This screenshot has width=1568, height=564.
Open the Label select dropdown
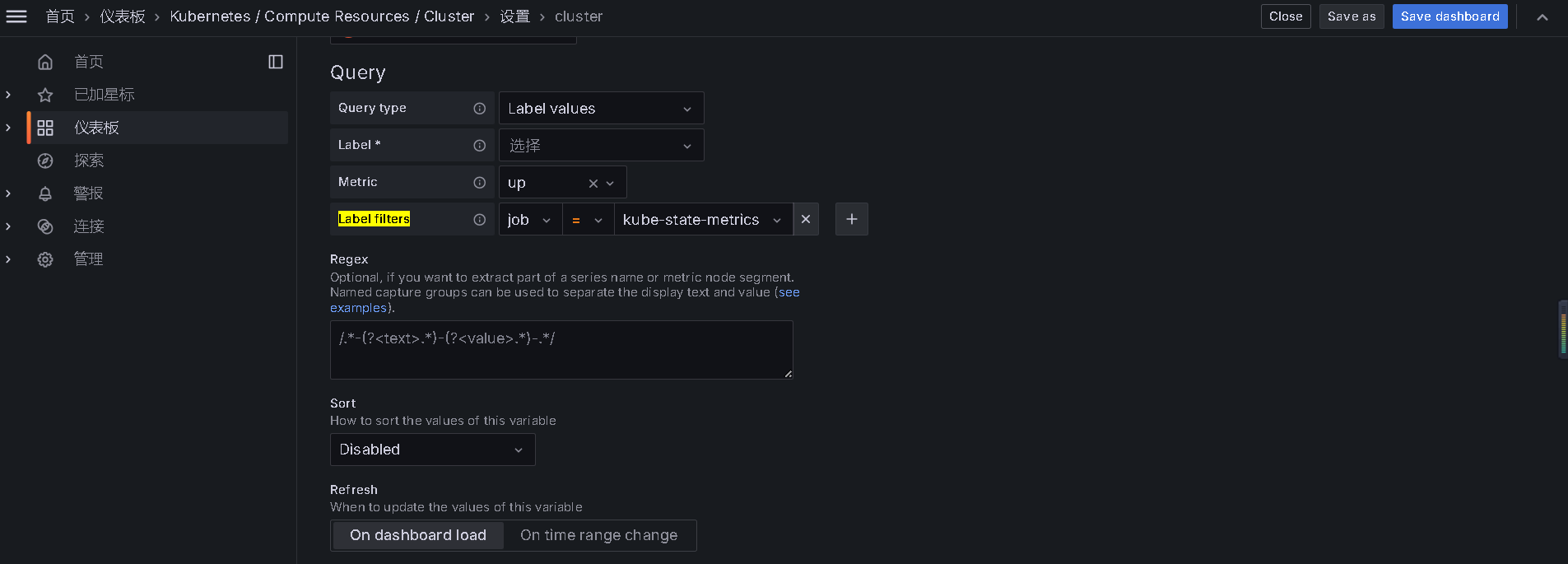point(601,146)
